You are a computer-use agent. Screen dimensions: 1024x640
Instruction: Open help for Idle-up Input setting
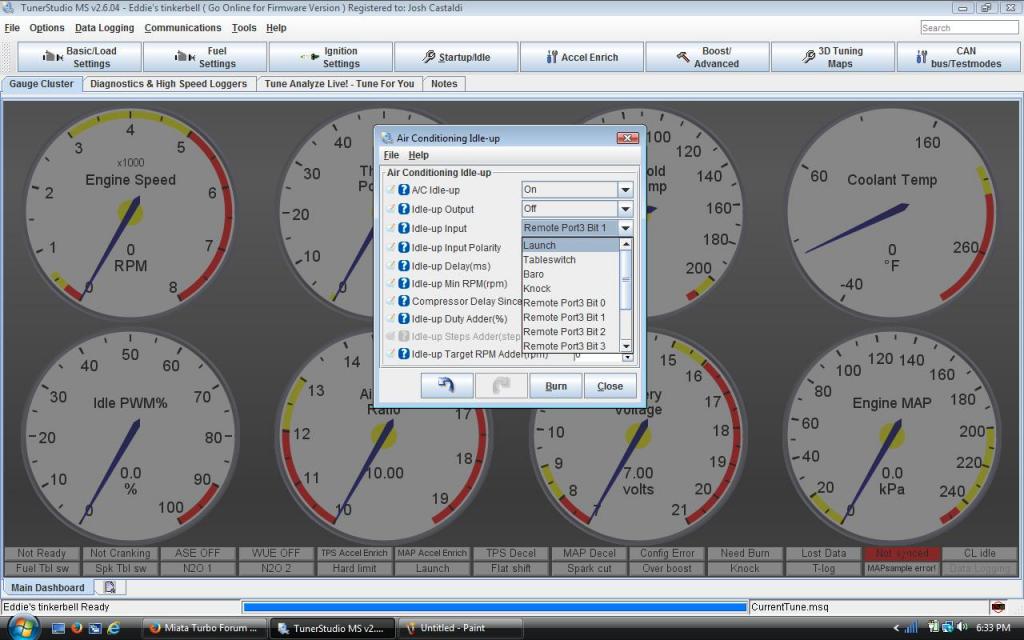404,229
